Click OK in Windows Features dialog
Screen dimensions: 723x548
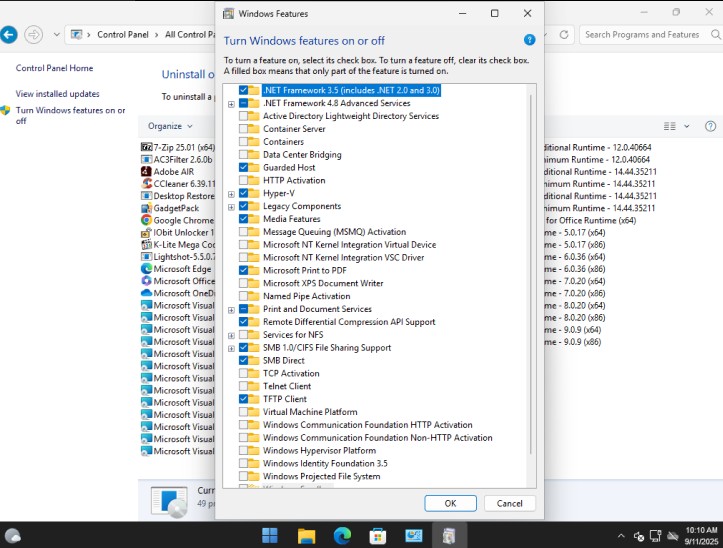450,503
